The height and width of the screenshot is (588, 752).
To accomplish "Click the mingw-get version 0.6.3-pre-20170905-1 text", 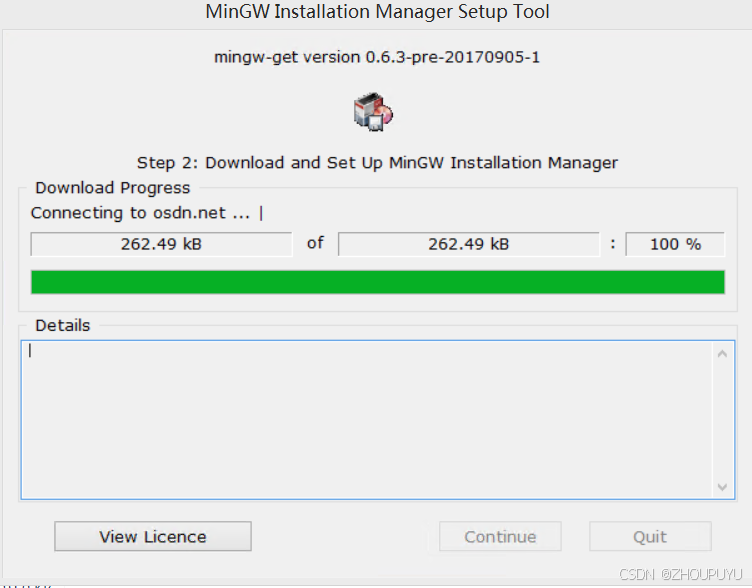I will [x=377, y=57].
